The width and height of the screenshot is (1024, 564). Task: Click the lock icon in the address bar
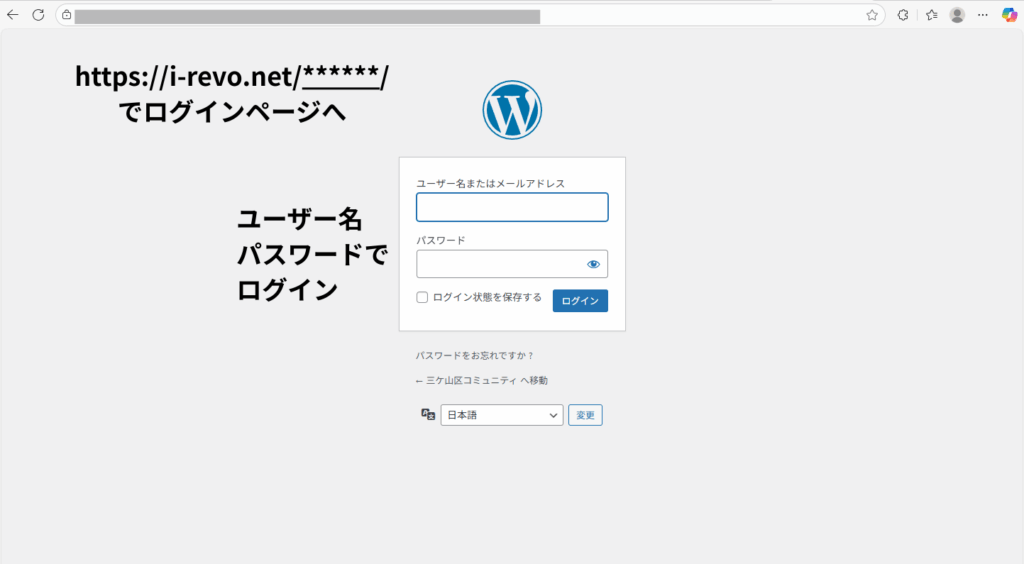click(x=67, y=15)
